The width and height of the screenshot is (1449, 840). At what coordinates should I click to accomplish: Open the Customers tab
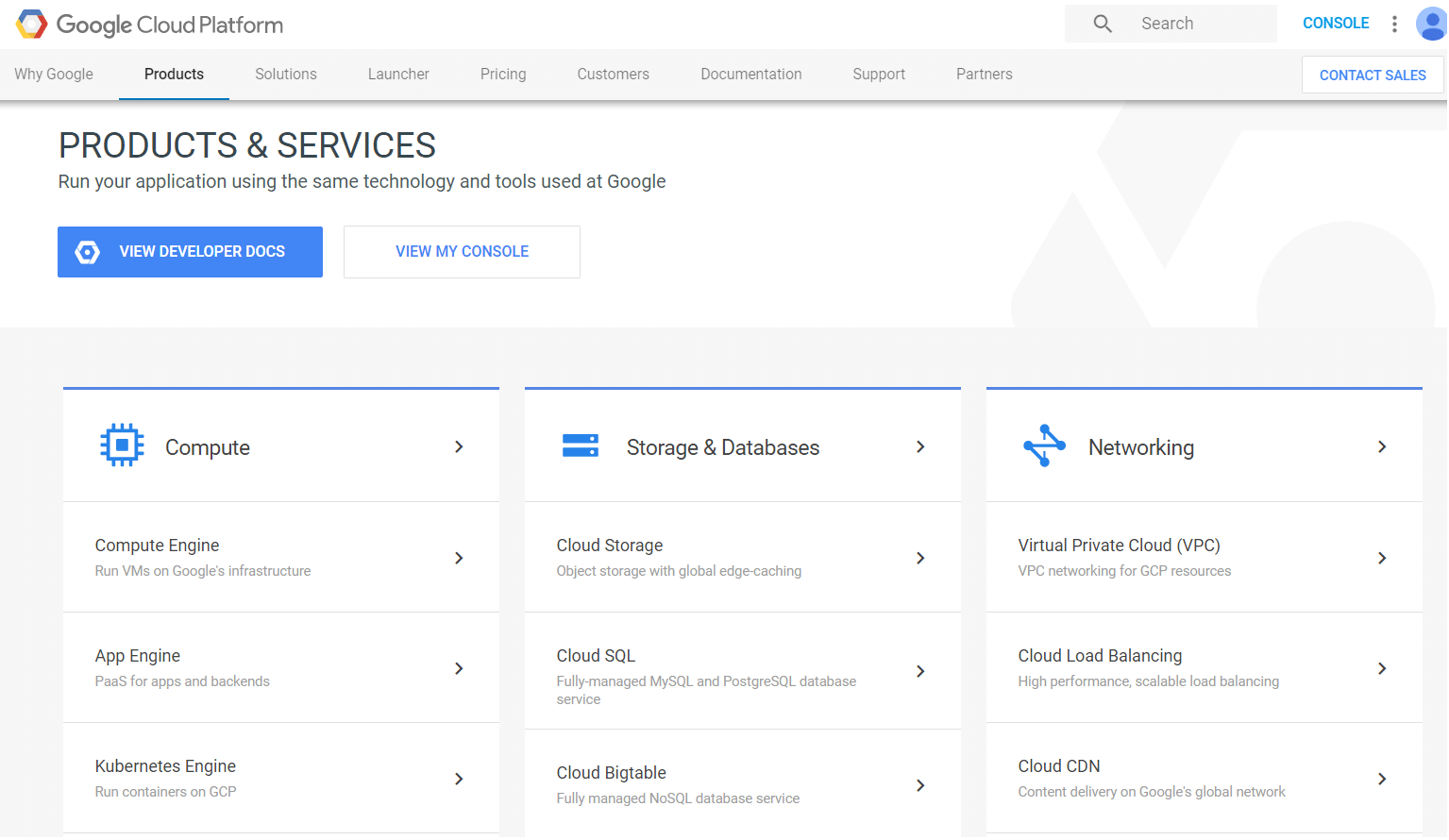pos(614,74)
